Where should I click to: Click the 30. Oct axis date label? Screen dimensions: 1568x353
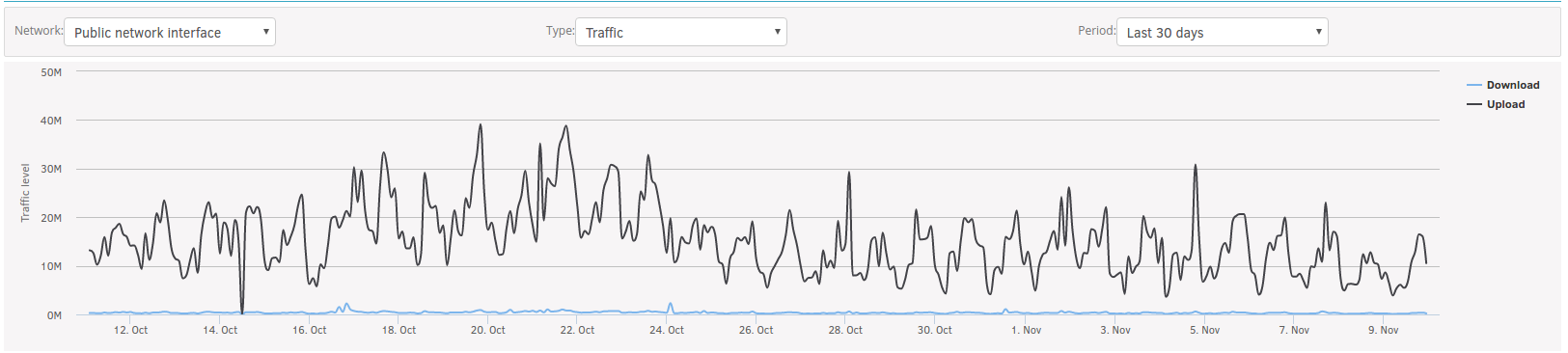click(x=934, y=330)
